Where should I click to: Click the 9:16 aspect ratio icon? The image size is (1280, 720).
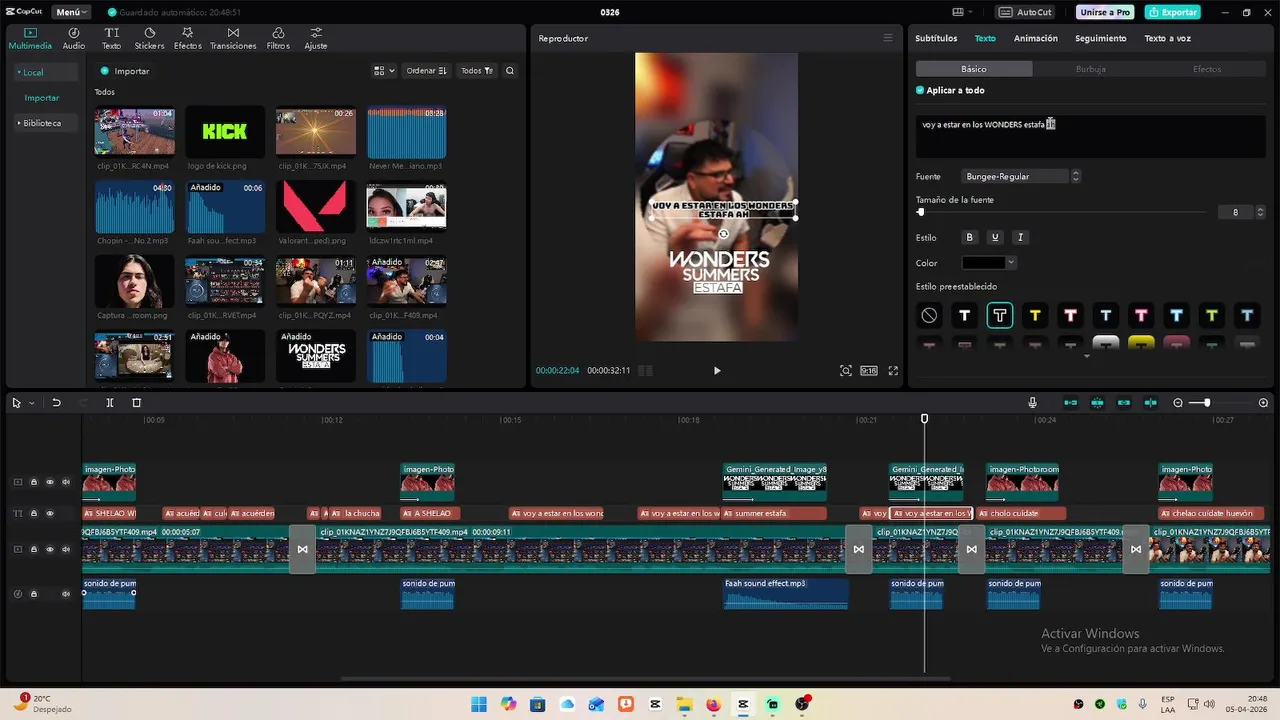click(869, 370)
